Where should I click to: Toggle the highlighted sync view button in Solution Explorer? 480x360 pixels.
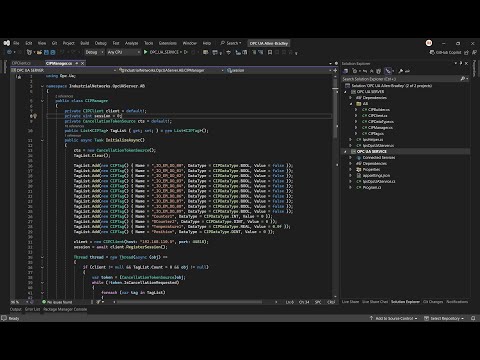click(x=388, y=71)
